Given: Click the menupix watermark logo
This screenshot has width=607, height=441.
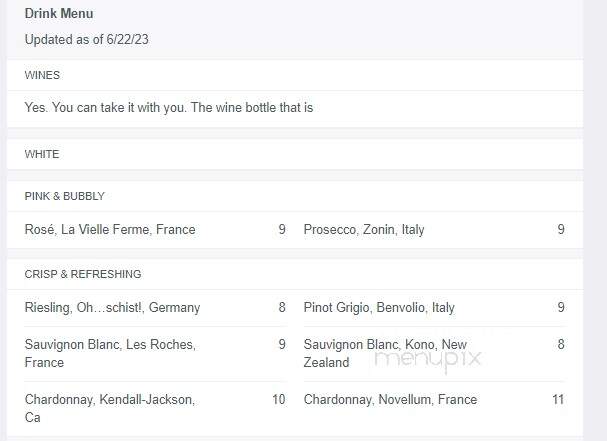Looking at the screenshot, I should coord(428,359).
